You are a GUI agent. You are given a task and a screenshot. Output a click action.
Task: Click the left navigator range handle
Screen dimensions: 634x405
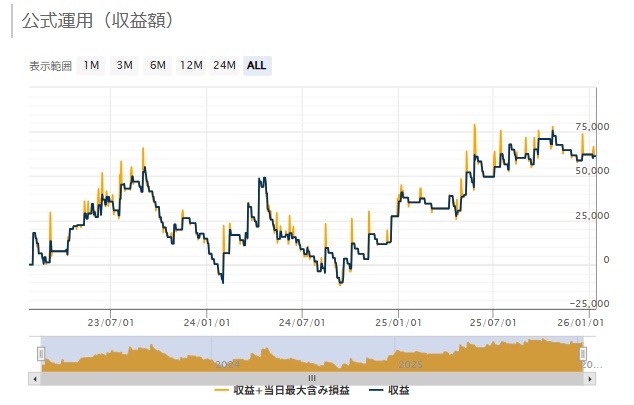pos(41,354)
